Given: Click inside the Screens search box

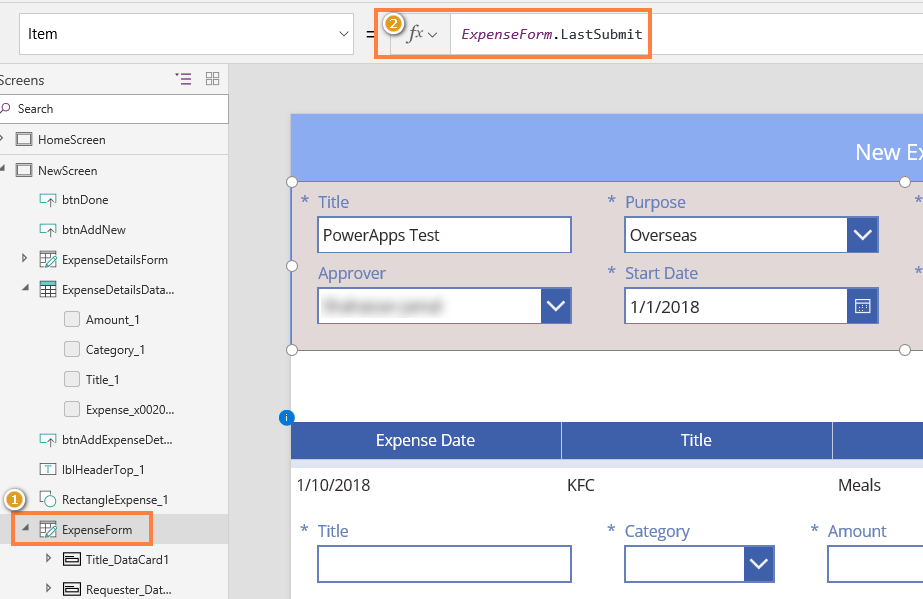Looking at the screenshot, I should pos(110,109).
